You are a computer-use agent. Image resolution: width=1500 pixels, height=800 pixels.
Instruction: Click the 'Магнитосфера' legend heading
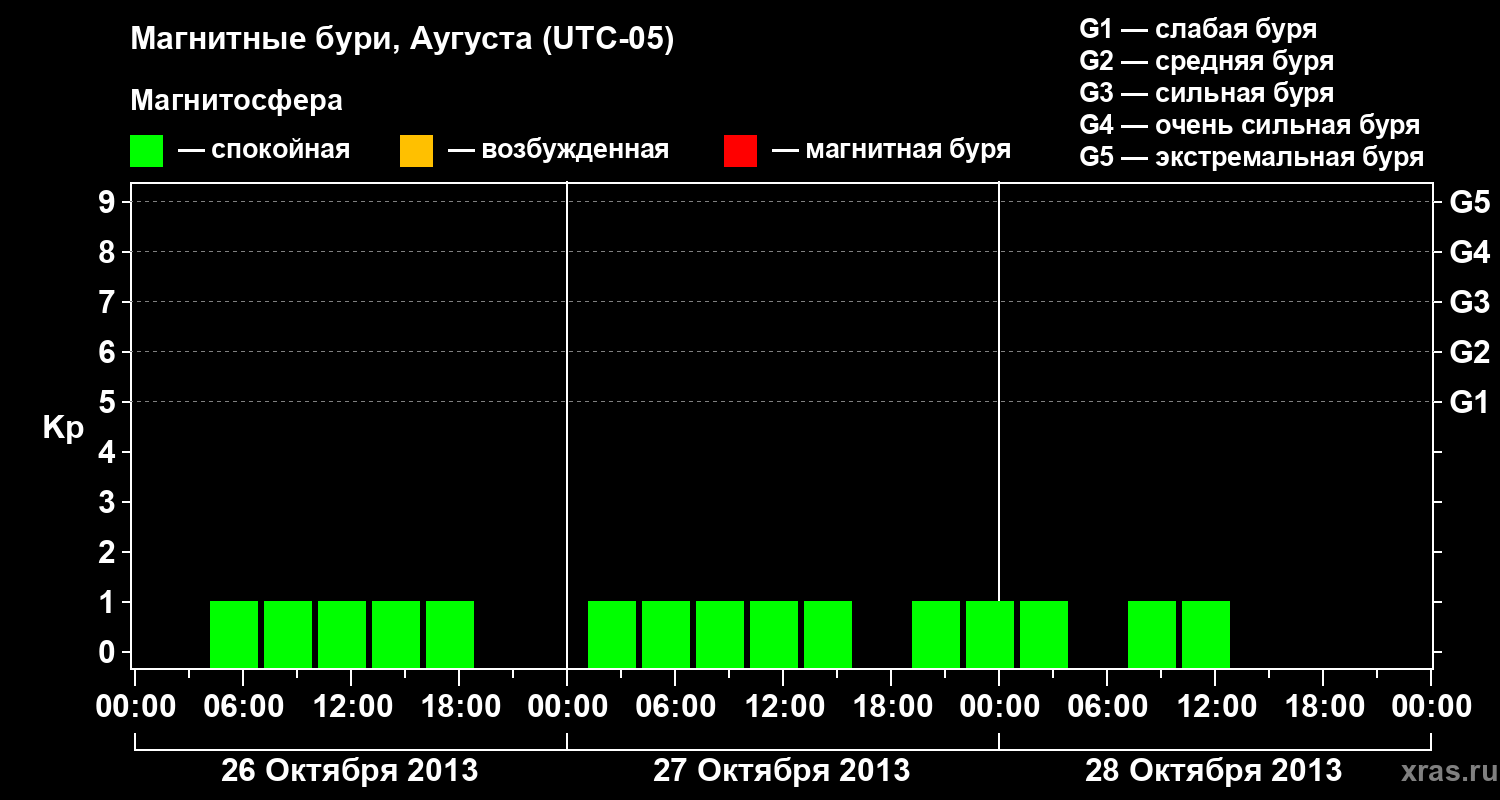tap(236, 101)
